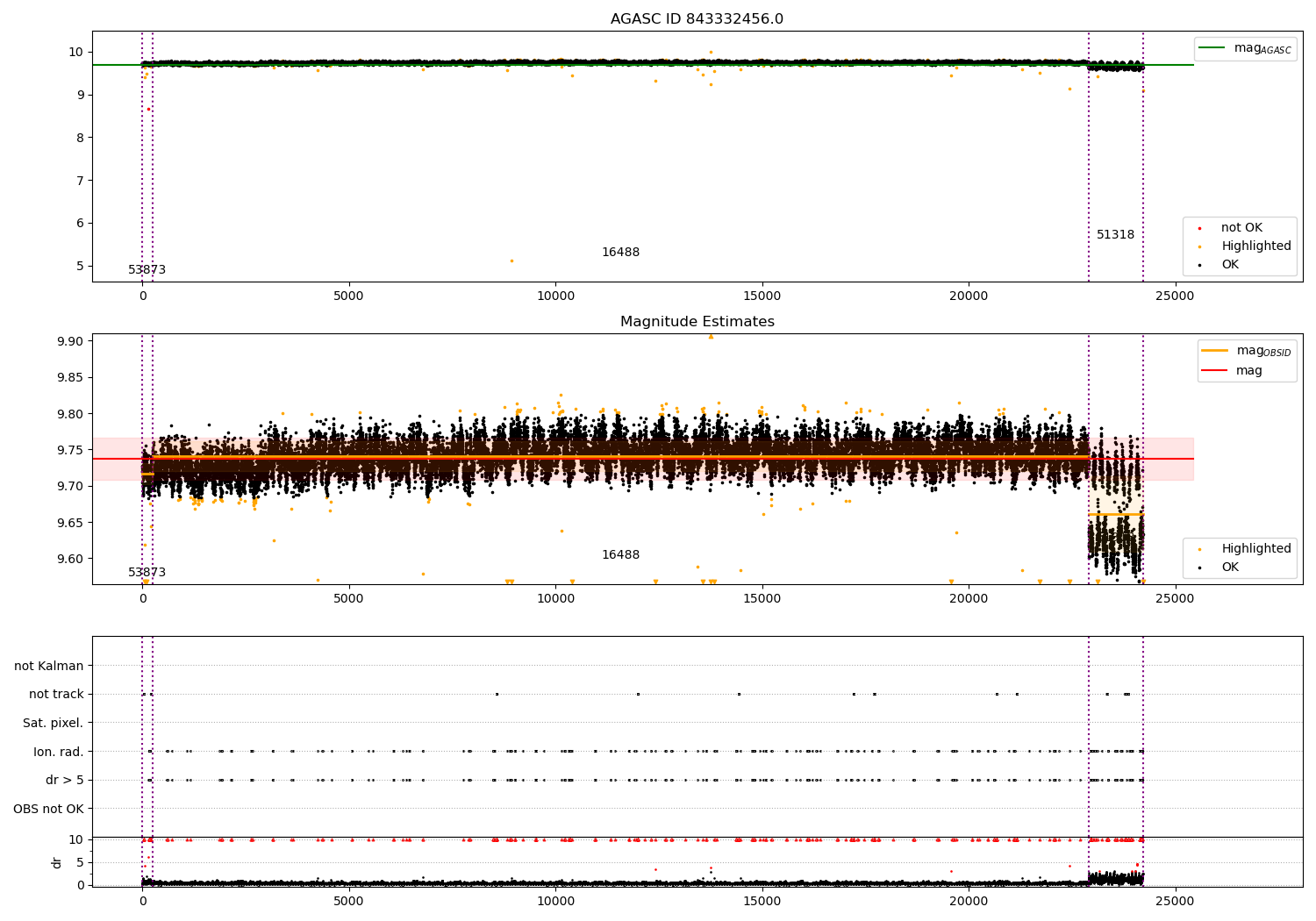Click the '51318' annotation in top plot
Screen dimensions: 1316x921
[1115, 235]
